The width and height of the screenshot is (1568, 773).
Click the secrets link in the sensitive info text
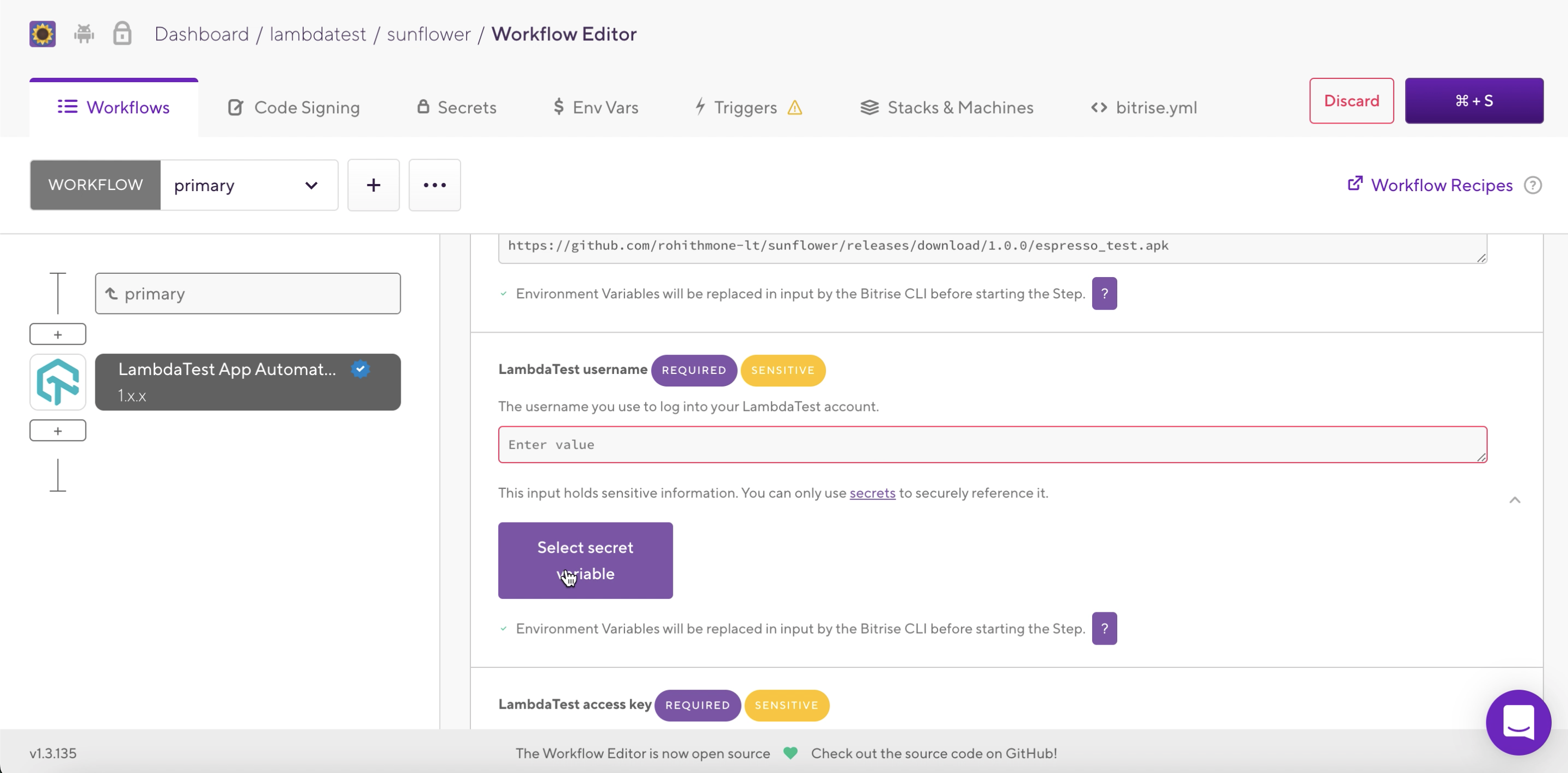872,493
